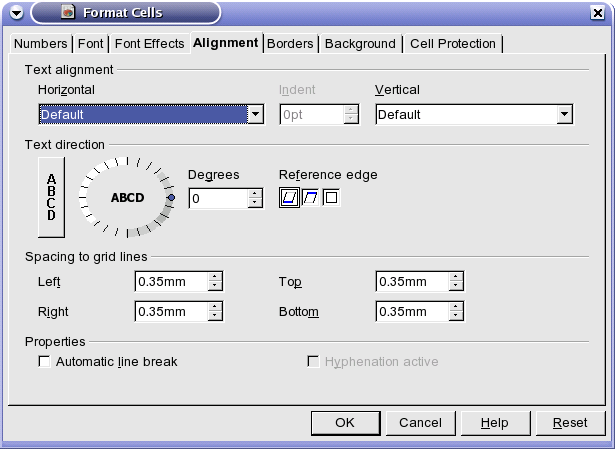
Task: Confirm changes with the OK button
Action: tap(345, 423)
